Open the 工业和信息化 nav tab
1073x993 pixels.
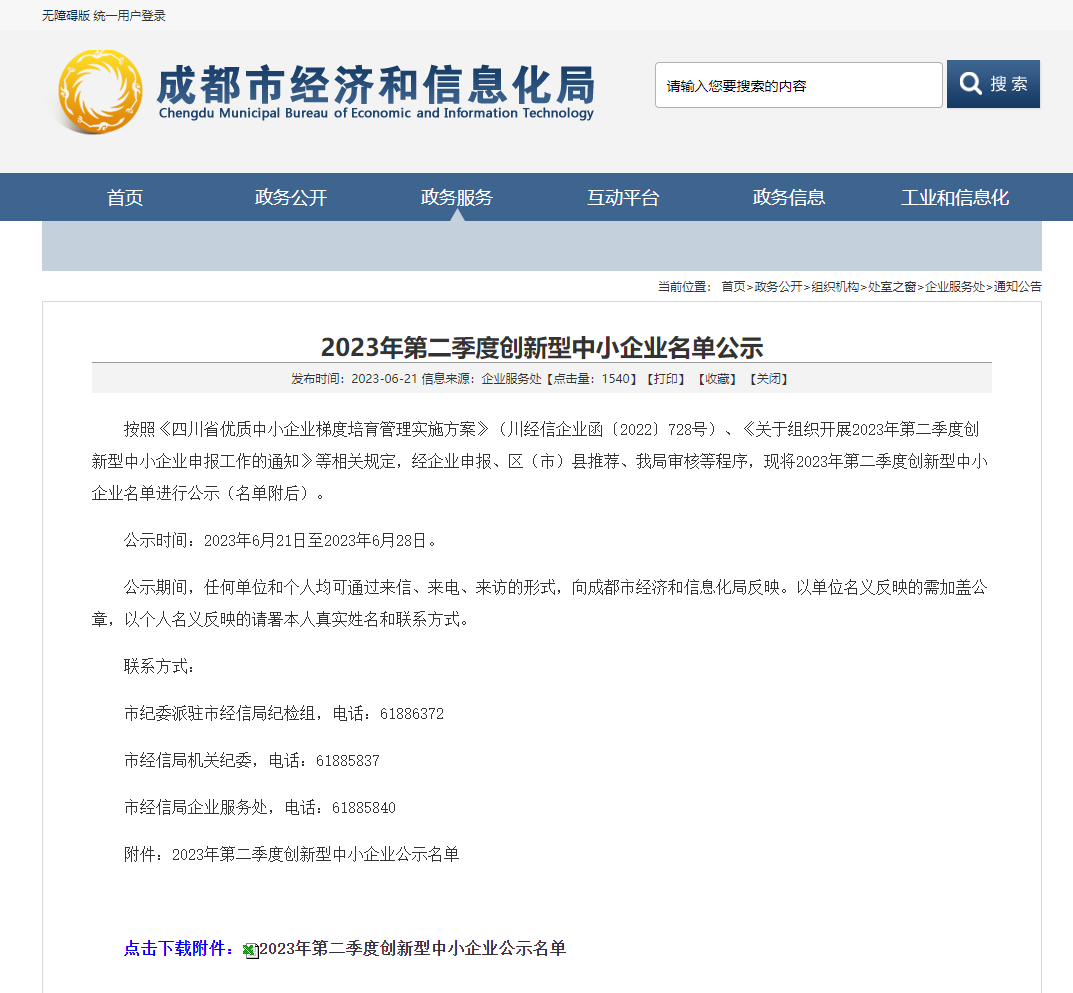tap(955, 198)
